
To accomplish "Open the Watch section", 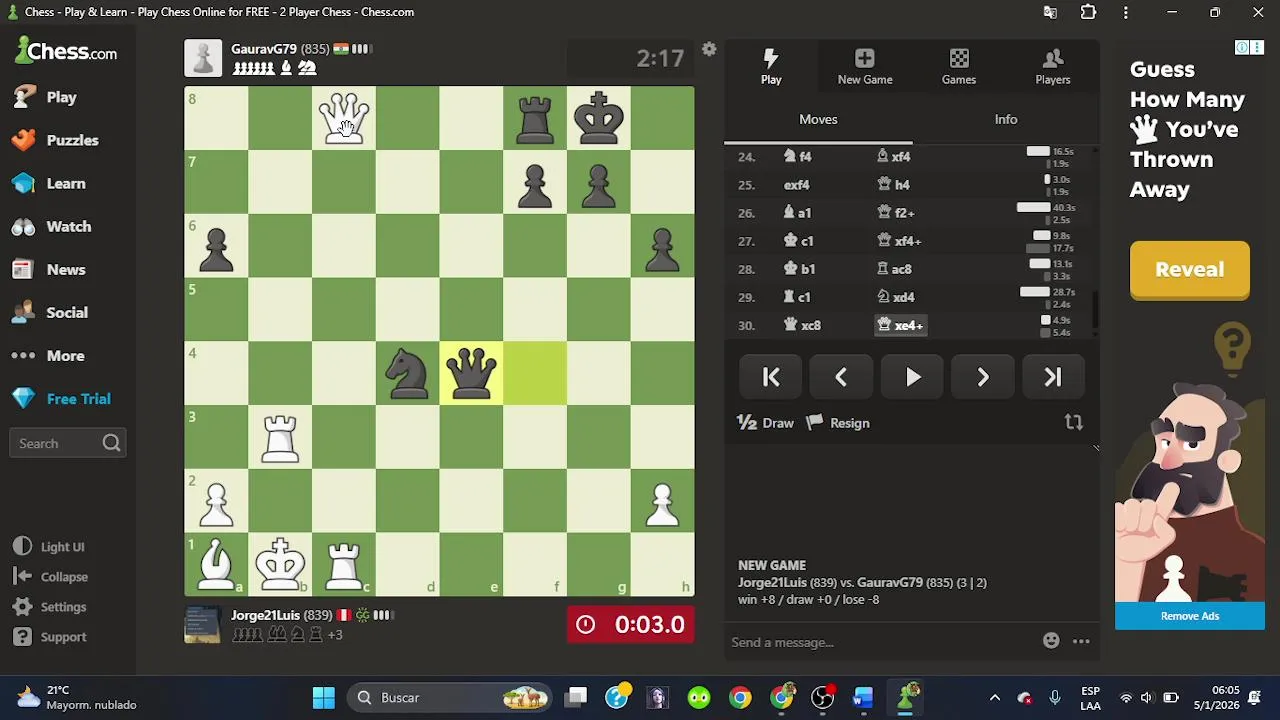I will [52, 226].
